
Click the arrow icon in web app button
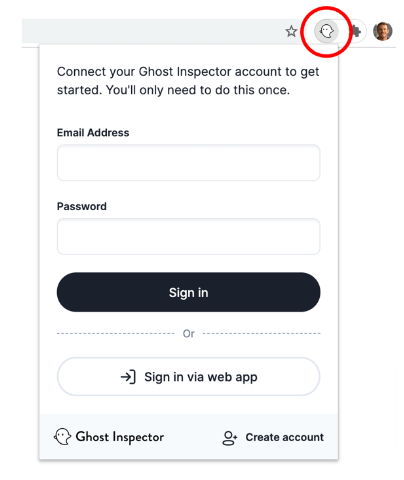pyautogui.click(x=128, y=377)
